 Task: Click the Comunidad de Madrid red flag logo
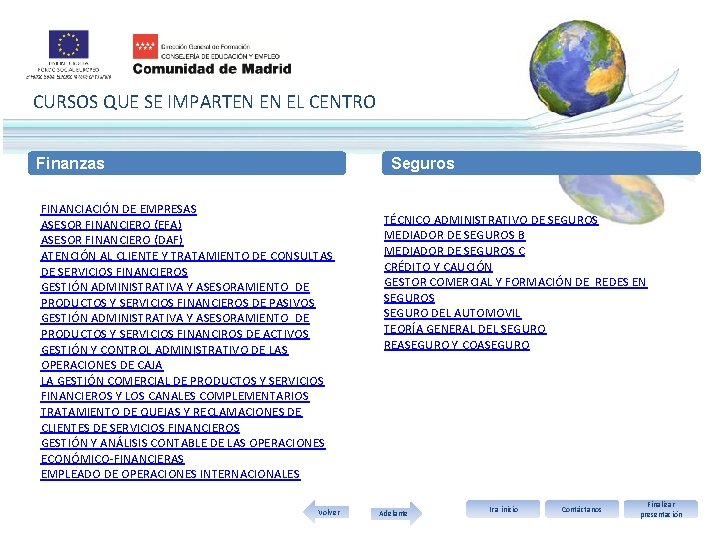pos(145,46)
